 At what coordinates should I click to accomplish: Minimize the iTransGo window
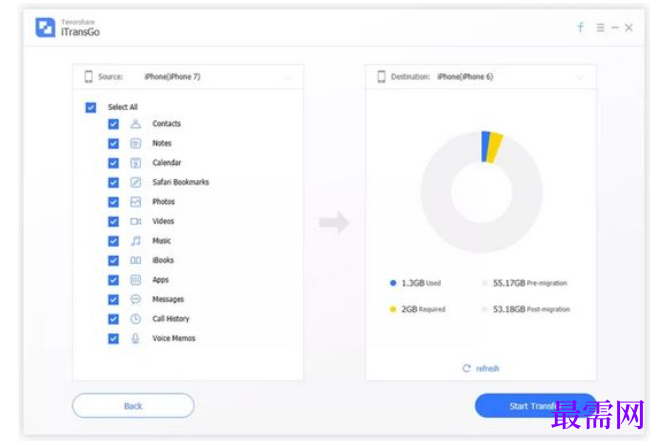pos(615,28)
